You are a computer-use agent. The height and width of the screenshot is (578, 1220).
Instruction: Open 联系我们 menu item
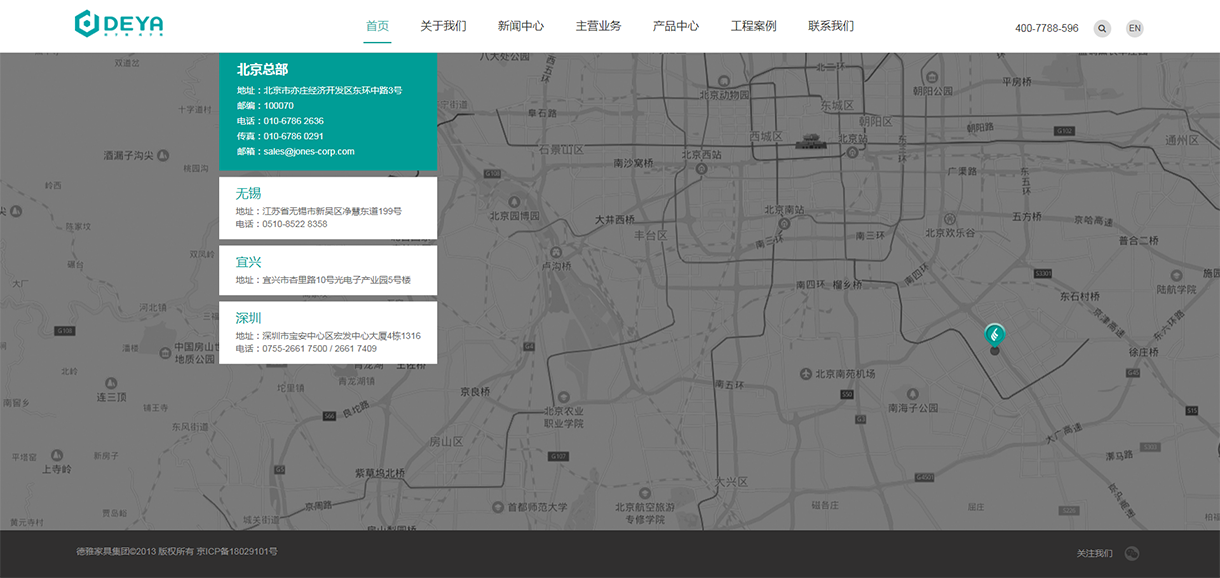[831, 26]
